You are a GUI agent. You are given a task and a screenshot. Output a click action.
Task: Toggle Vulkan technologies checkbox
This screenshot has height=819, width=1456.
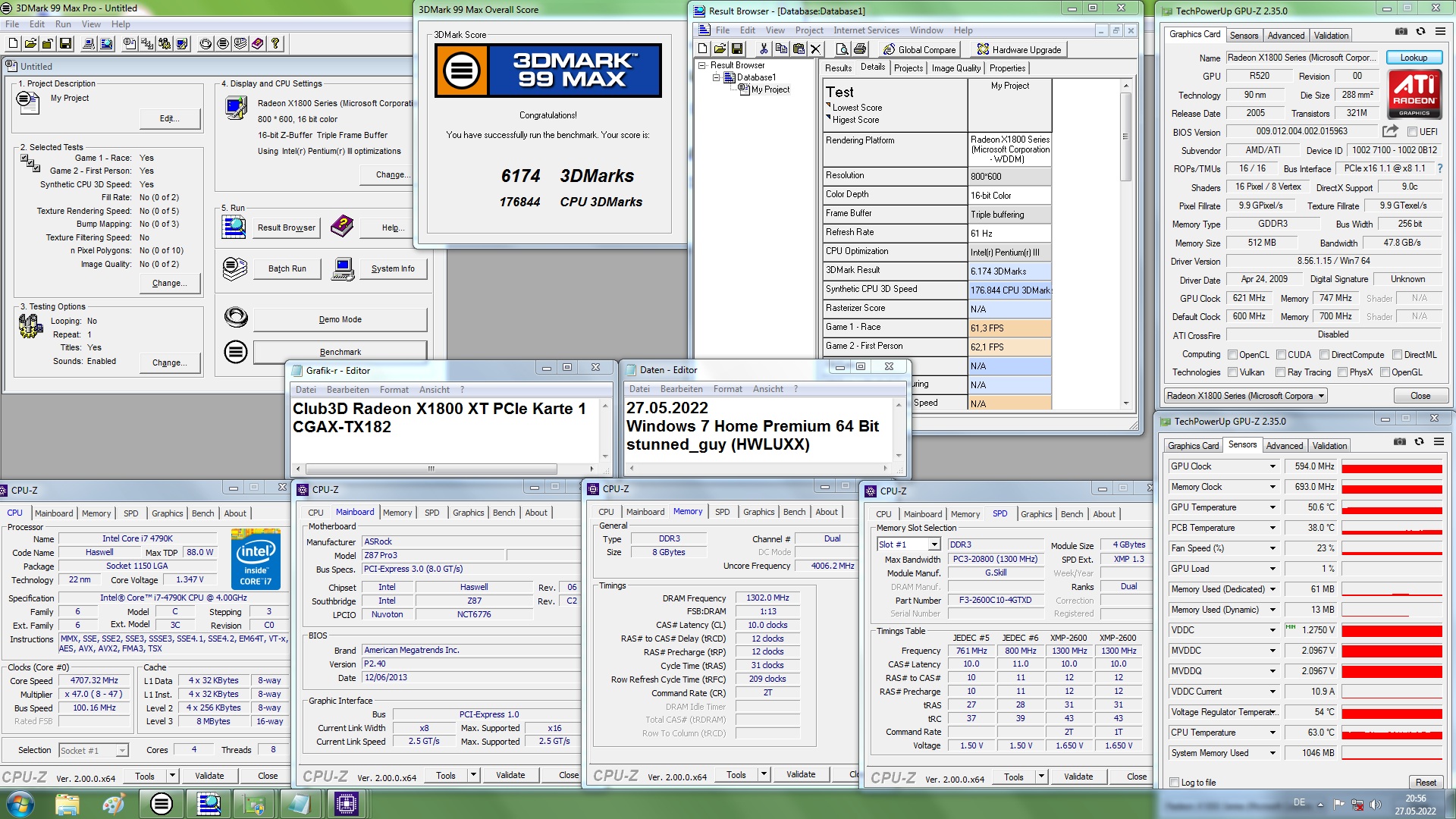pos(1233,372)
